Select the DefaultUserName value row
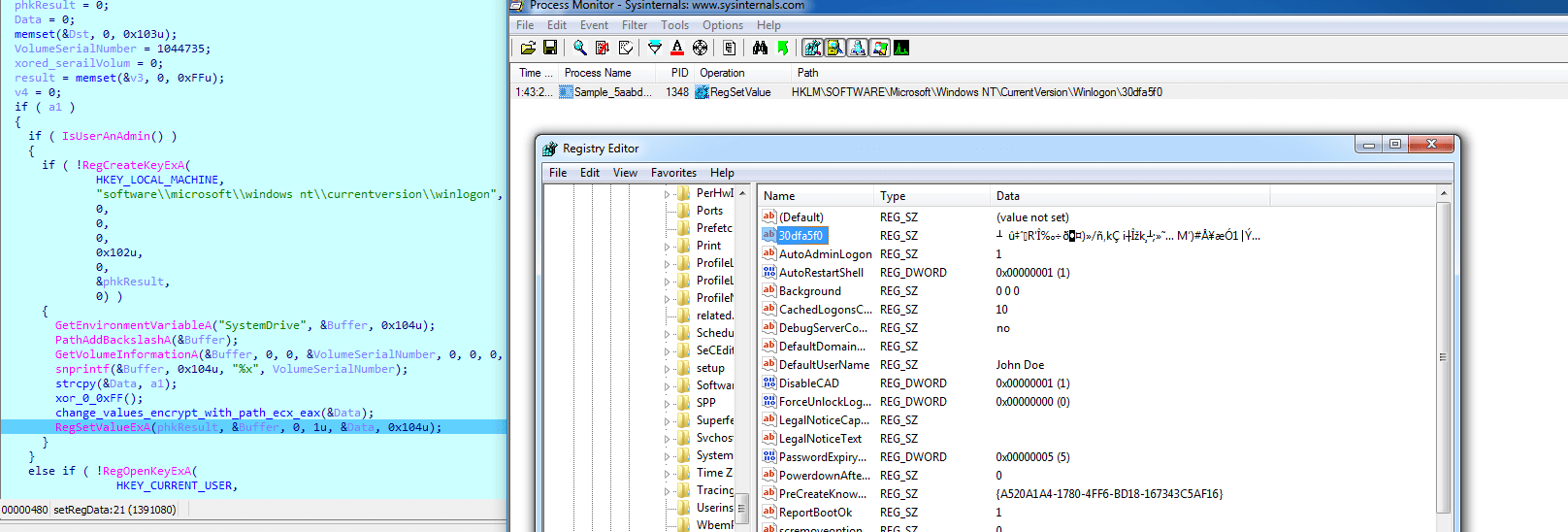Screen dimensions: 1568x532 pos(1096,364)
